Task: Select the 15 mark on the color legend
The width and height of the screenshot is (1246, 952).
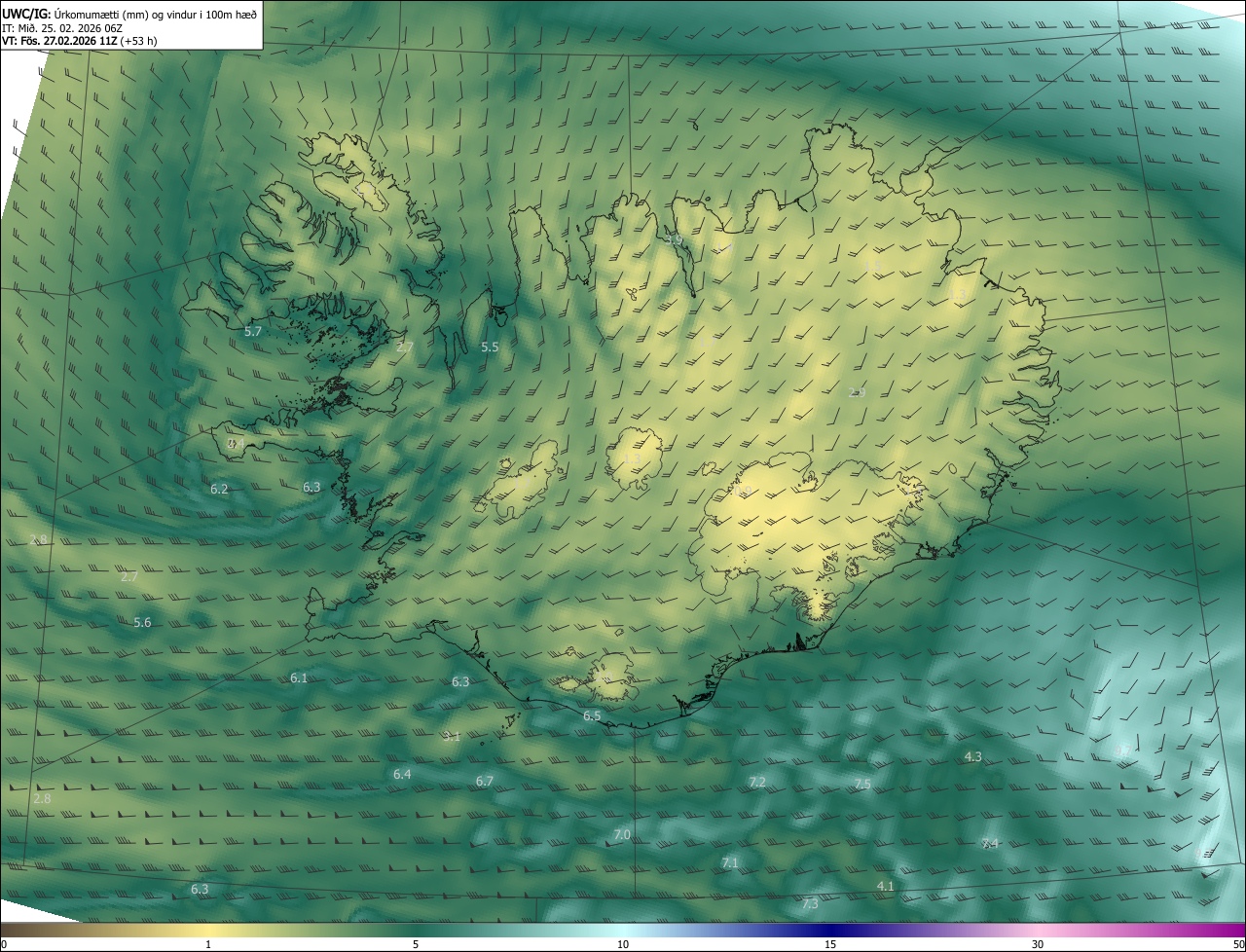Action: click(x=830, y=944)
